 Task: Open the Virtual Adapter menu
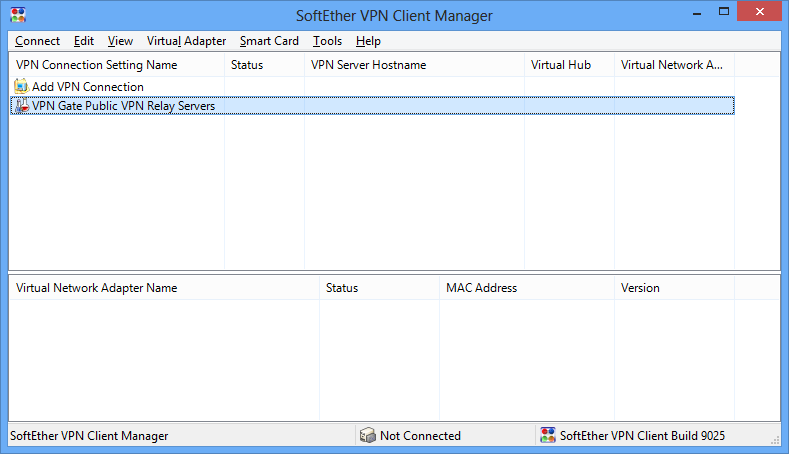pos(186,41)
